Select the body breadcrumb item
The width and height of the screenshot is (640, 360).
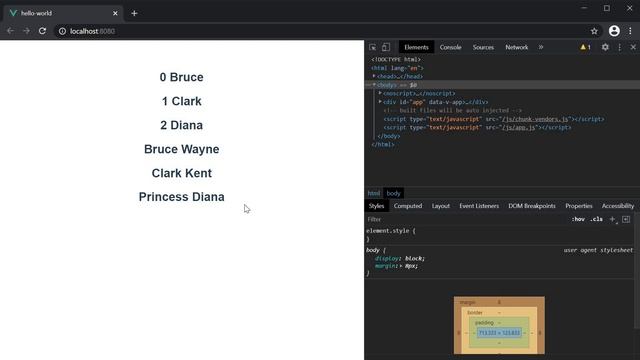pos(393,193)
